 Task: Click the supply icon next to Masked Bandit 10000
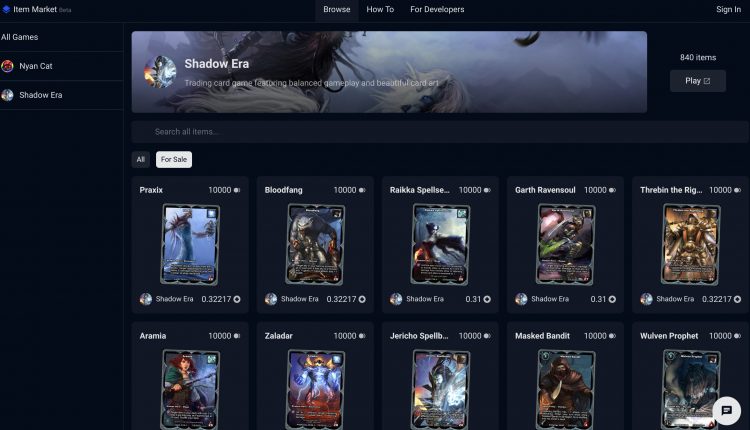[x=612, y=336]
